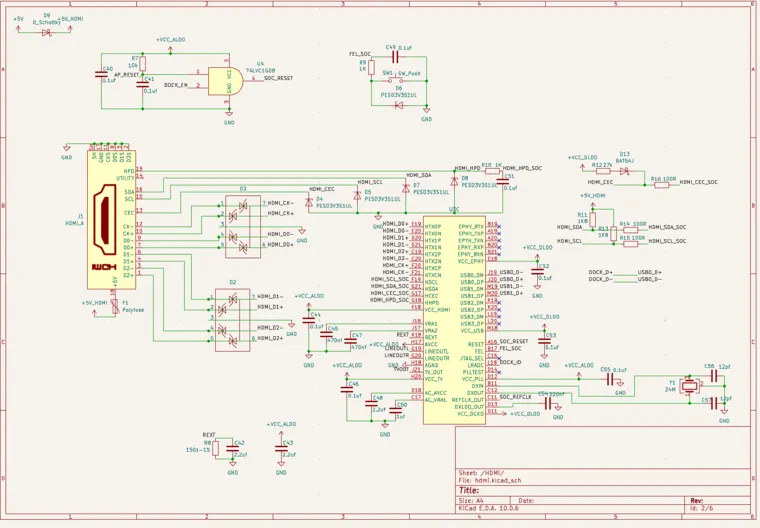
Task: Select capacitor C48 2.2uf
Action: pyautogui.click(x=371, y=403)
